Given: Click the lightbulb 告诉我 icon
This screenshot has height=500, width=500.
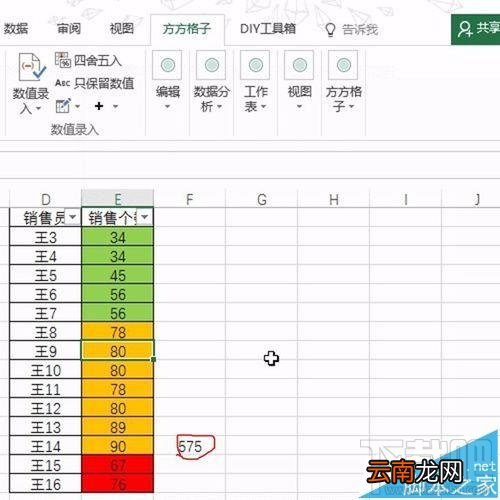Looking at the screenshot, I should pyautogui.click(x=330, y=30).
